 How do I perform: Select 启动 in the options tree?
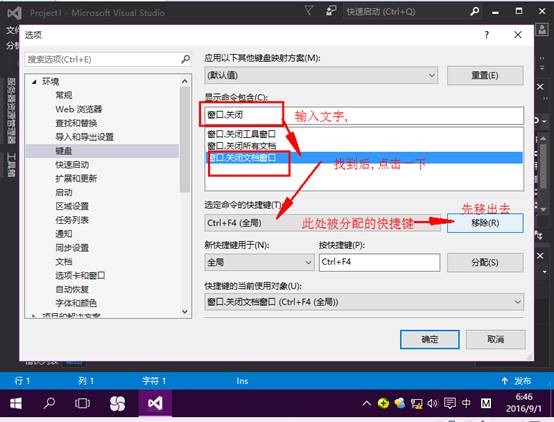pyautogui.click(x=64, y=193)
